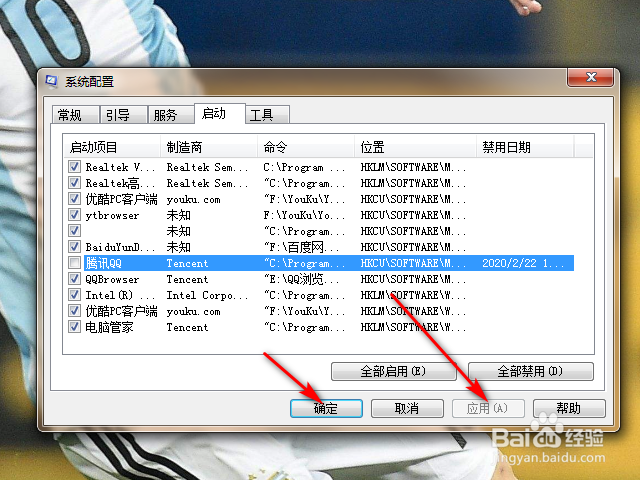Close the 系统配置 dialog window

(x=591, y=77)
